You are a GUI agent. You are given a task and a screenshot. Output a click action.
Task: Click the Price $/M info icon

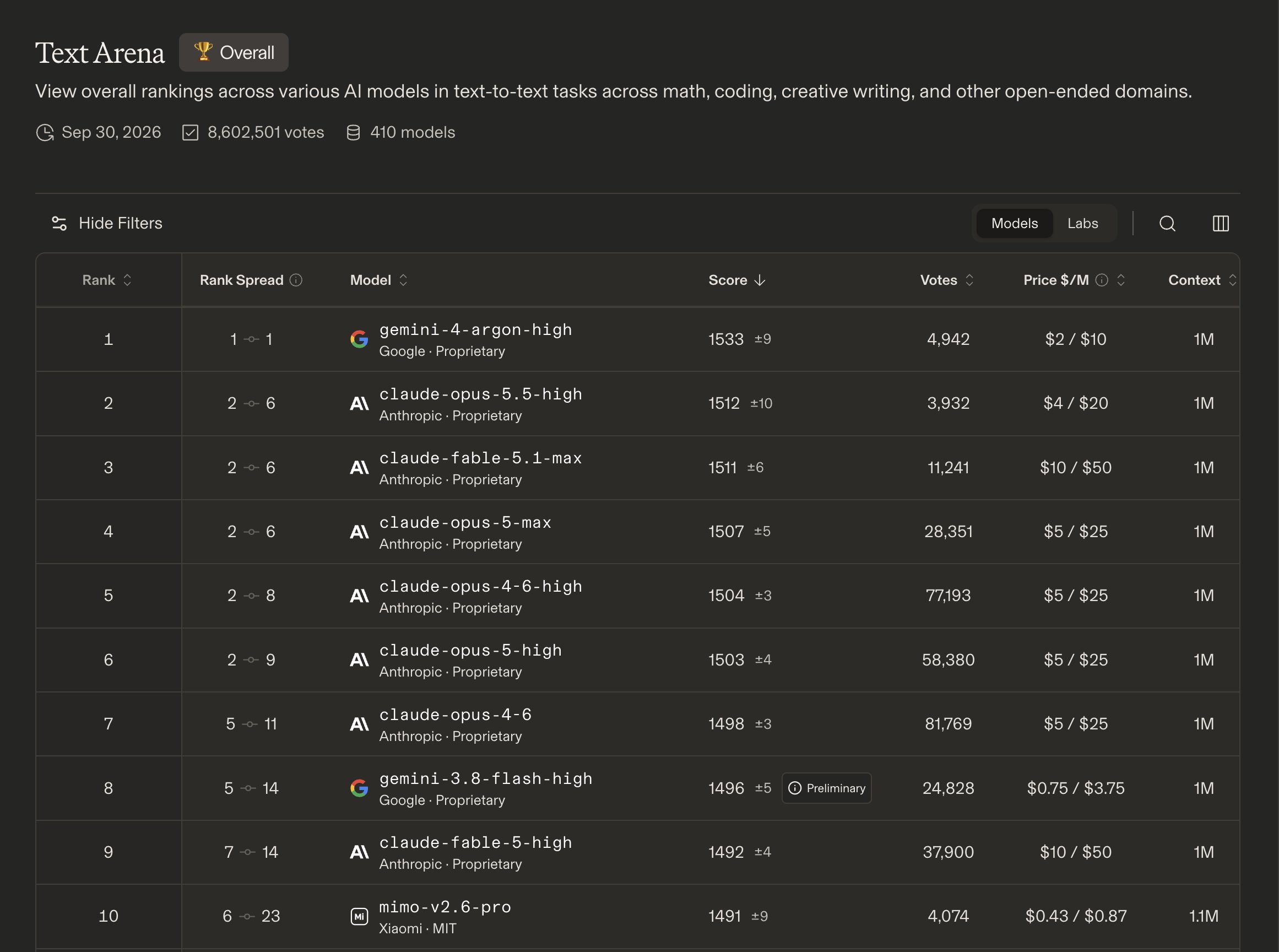point(1101,280)
